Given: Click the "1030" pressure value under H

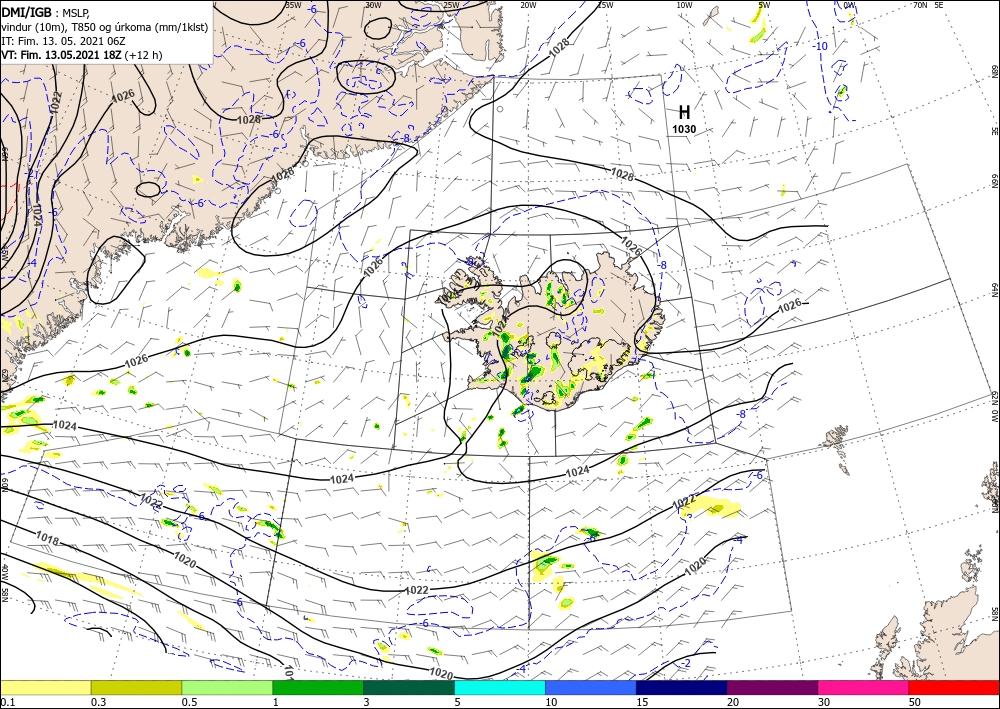Looking at the screenshot, I should (684, 129).
